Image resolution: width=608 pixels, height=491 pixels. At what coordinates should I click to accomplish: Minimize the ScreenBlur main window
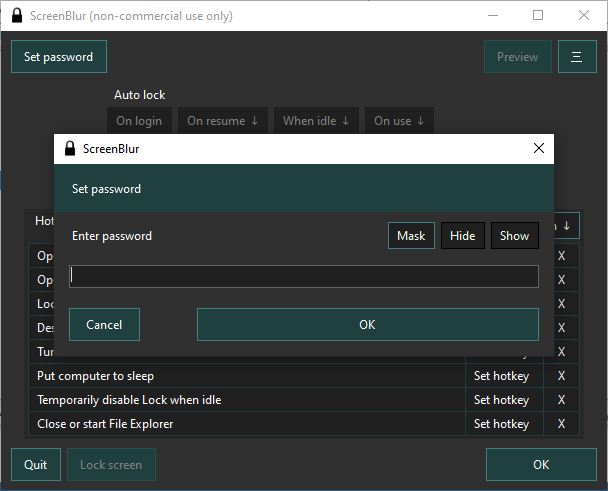pyautogui.click(x=493, y=16)
